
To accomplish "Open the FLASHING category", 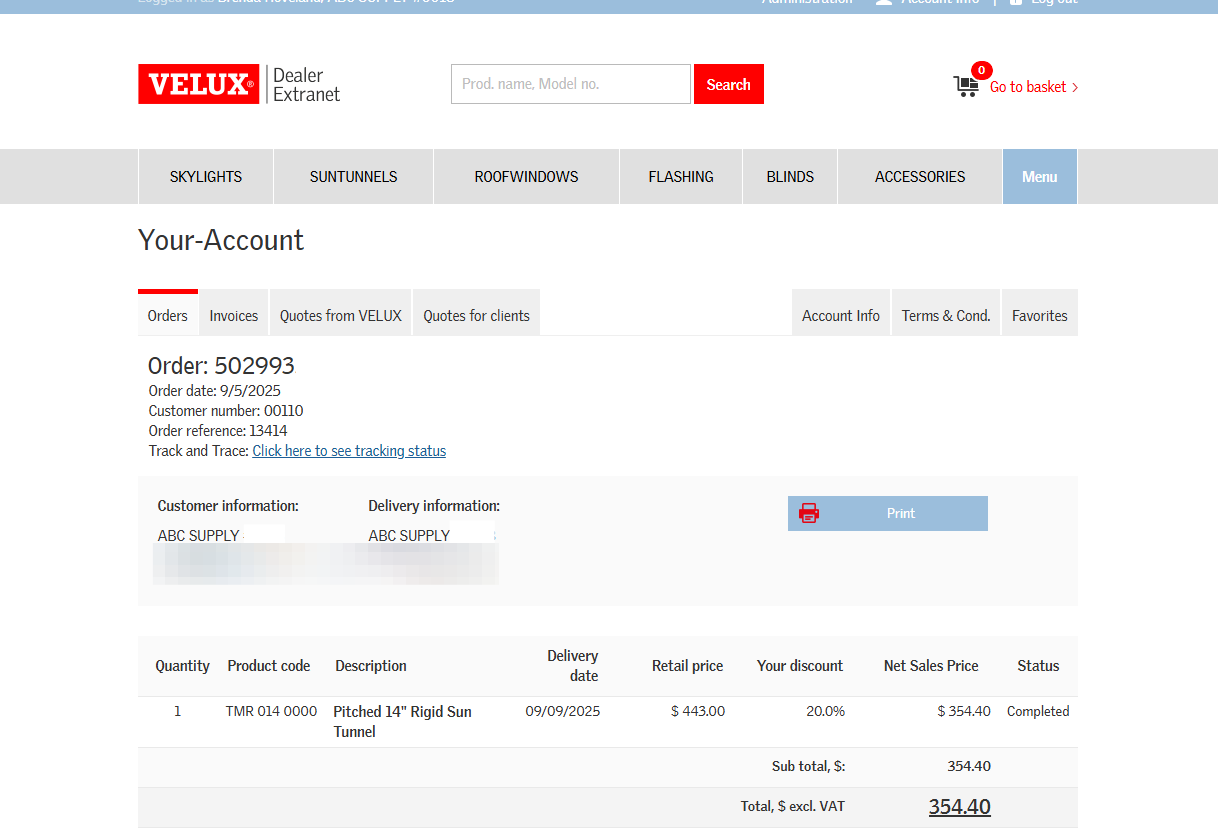I will pos(681,176).
